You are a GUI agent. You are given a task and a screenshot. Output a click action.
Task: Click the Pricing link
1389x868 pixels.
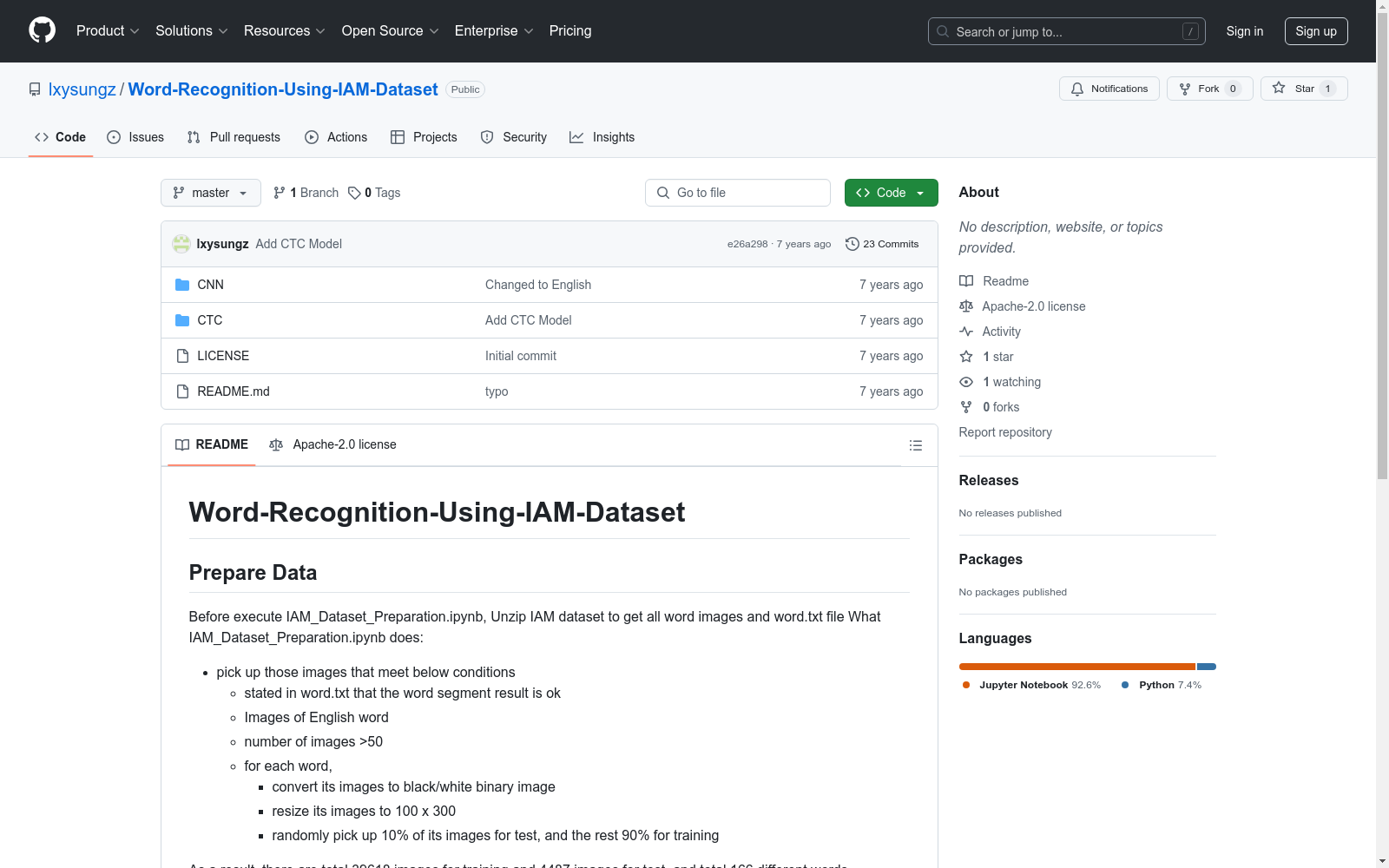570,30
